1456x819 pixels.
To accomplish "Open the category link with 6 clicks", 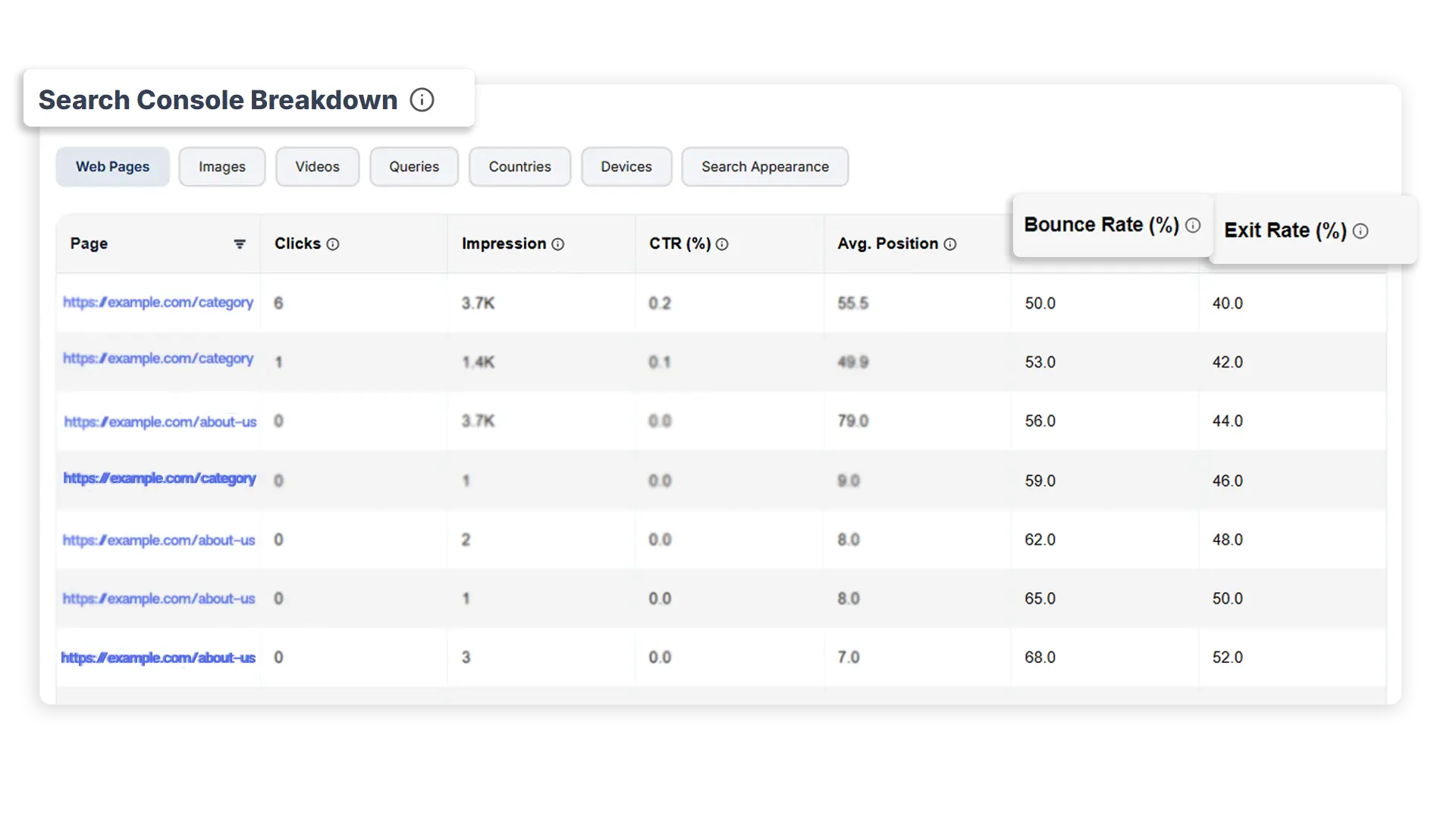I will point(158,303).
